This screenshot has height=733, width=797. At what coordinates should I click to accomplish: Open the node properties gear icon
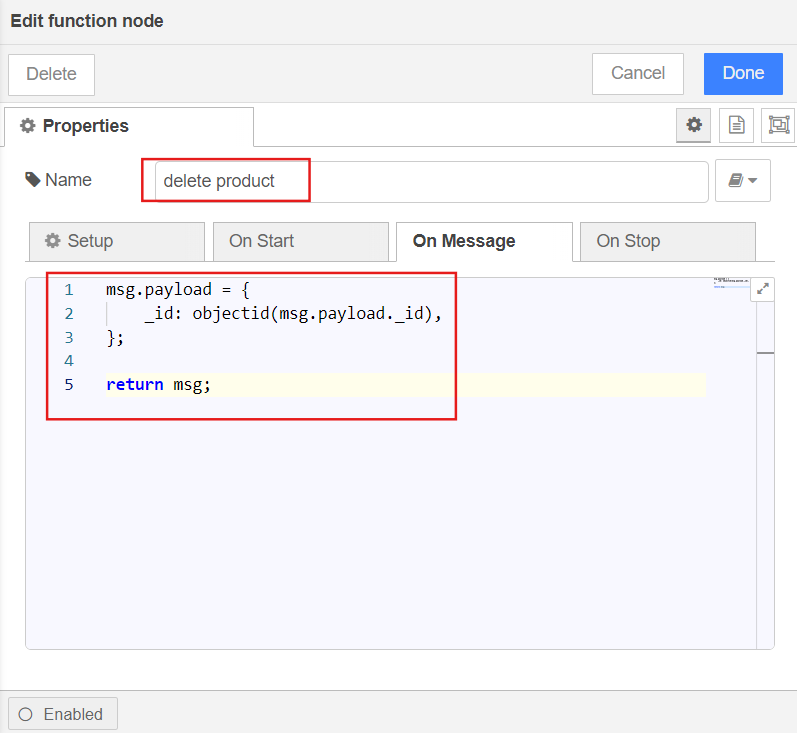[x=694, y=125]
